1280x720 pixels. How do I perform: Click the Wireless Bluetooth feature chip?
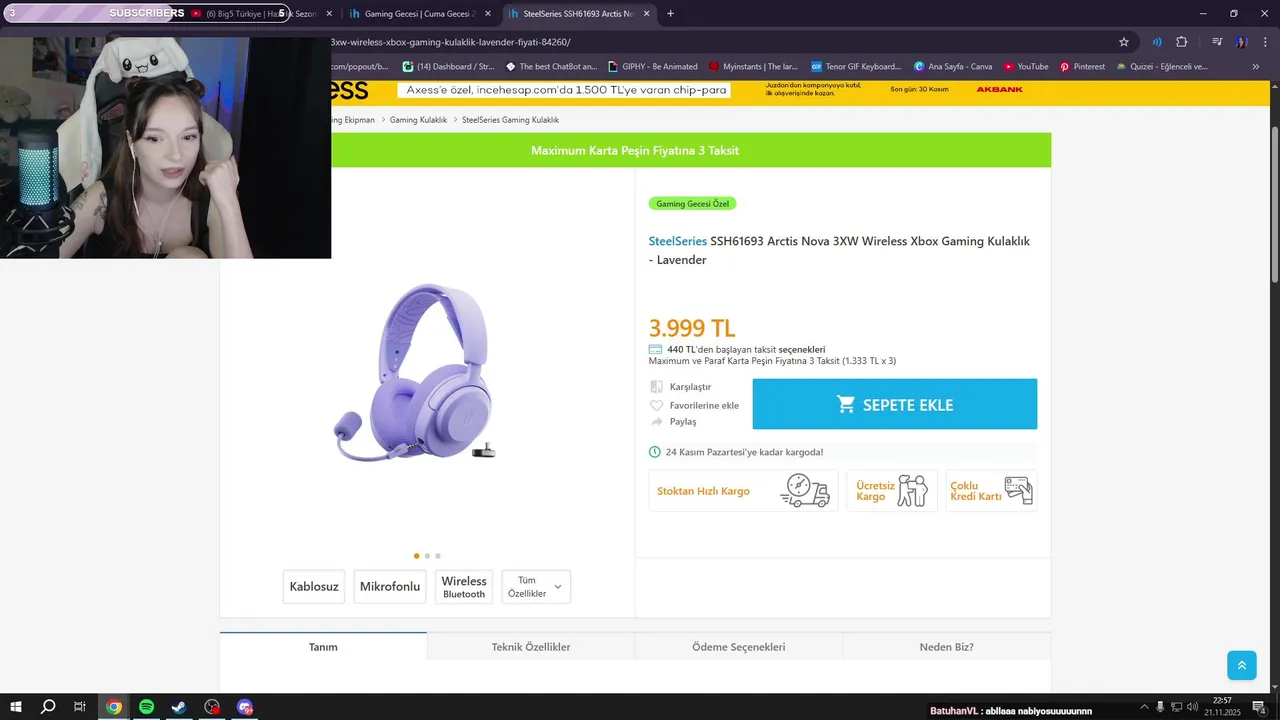[464, 587]
